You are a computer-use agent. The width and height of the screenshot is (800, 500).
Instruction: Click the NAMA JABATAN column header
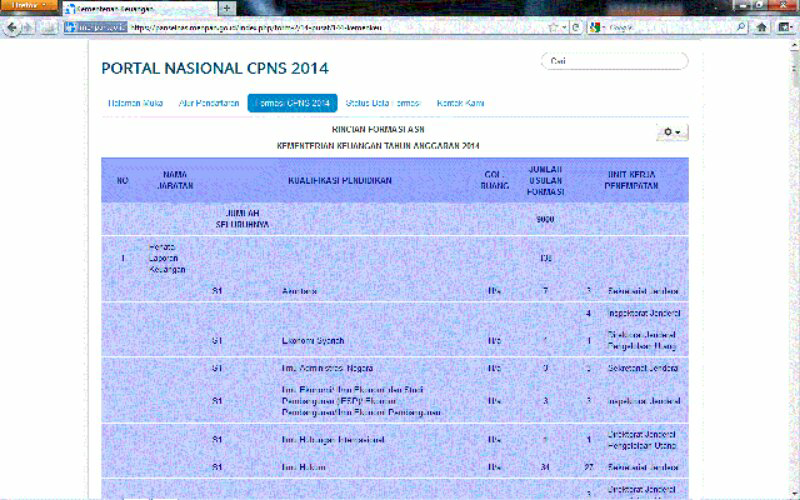(175, 180)
